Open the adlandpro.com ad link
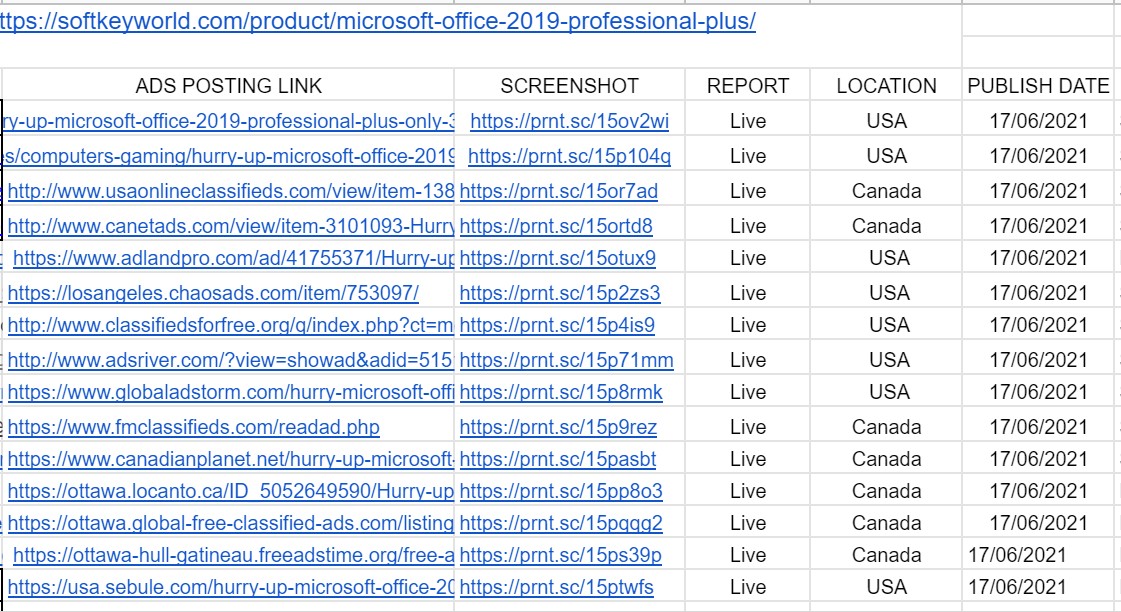Image resolution: width=1121 pixels, height=612 pixels. pyautogui.click(x=234, y=259)
